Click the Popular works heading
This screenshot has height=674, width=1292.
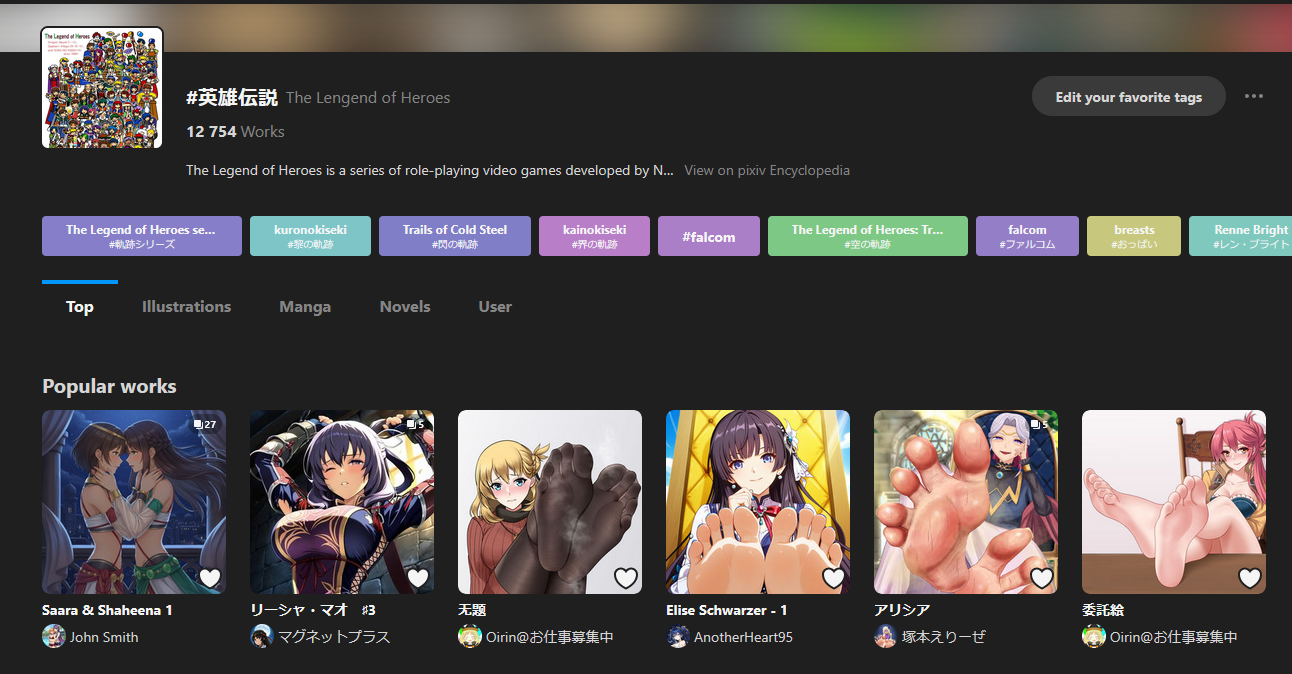tap(109, 387)
